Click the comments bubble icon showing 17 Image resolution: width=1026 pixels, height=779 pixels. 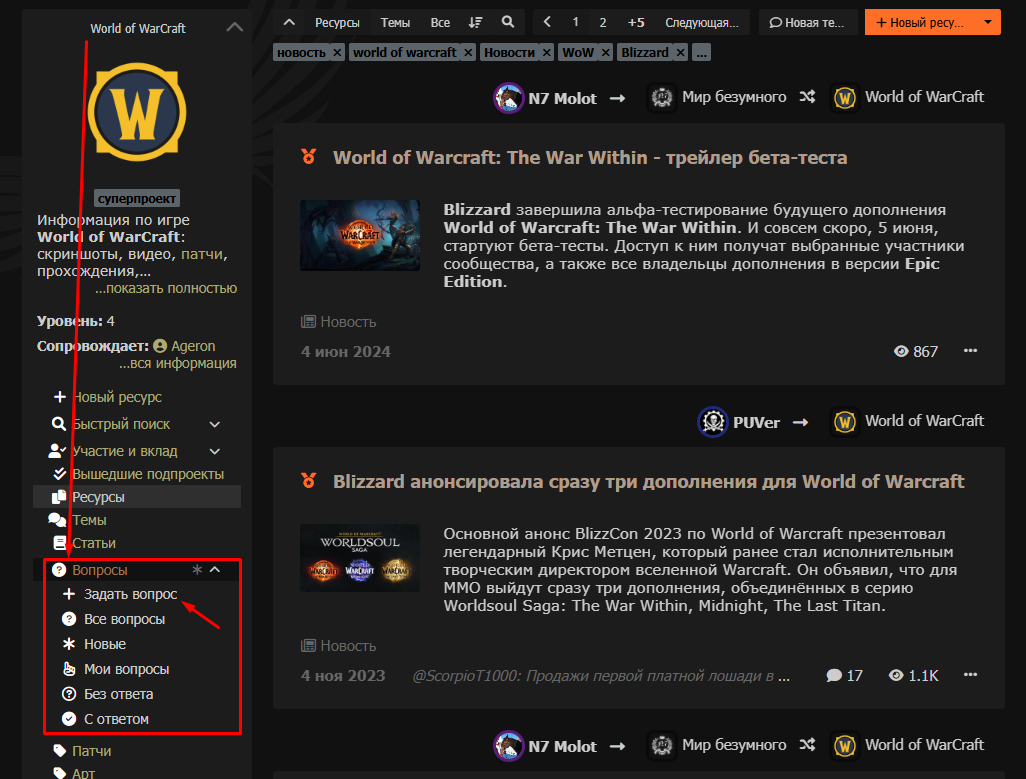834,675
